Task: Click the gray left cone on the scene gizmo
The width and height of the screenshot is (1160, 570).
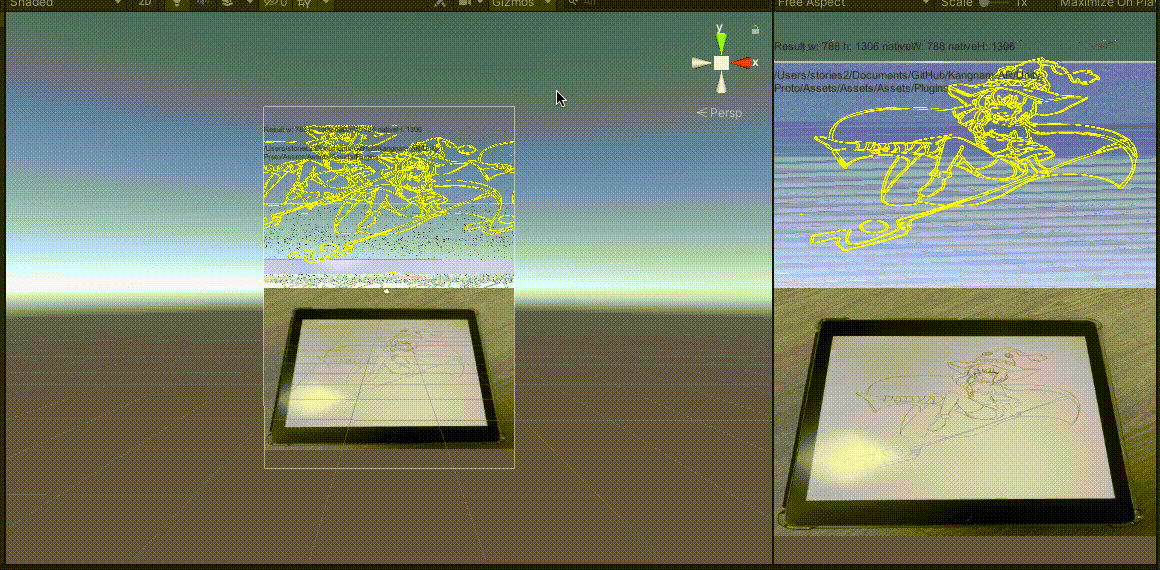Action: pyautogui.click(x=701, y=64)
